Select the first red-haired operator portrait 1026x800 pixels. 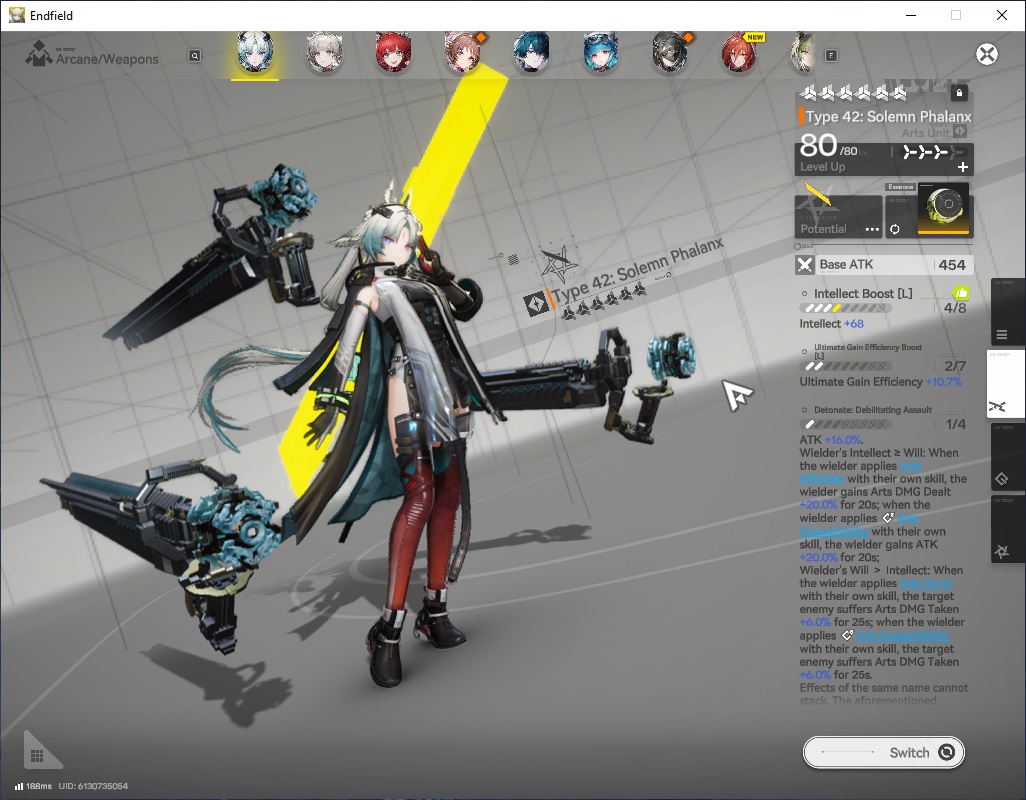(393, 52)
